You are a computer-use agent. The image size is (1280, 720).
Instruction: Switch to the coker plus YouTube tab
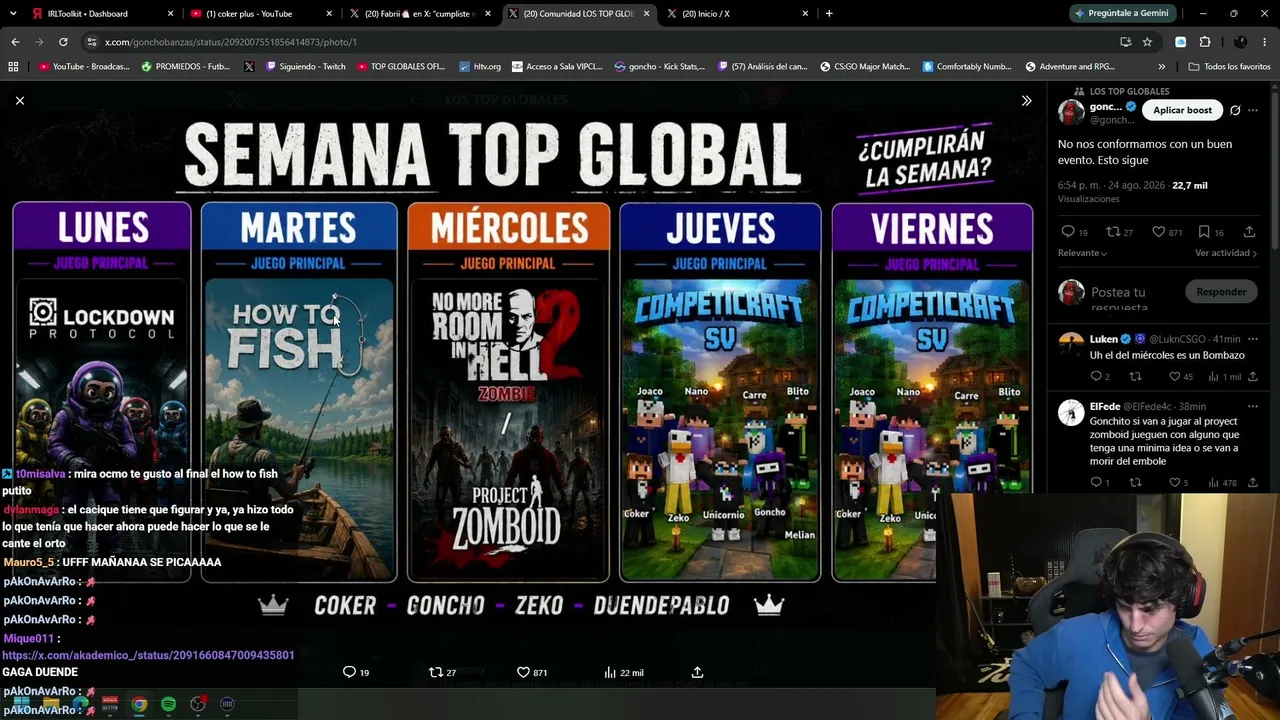pos(260,14)
